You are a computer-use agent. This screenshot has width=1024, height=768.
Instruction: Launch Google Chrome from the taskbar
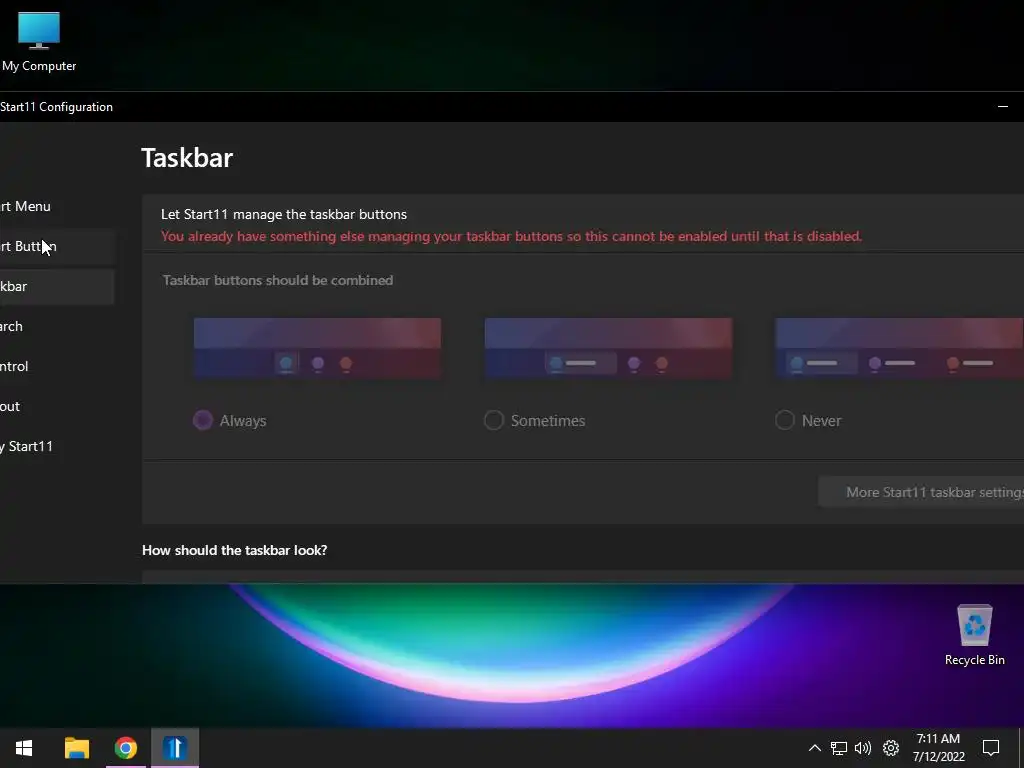click(126, 748)
